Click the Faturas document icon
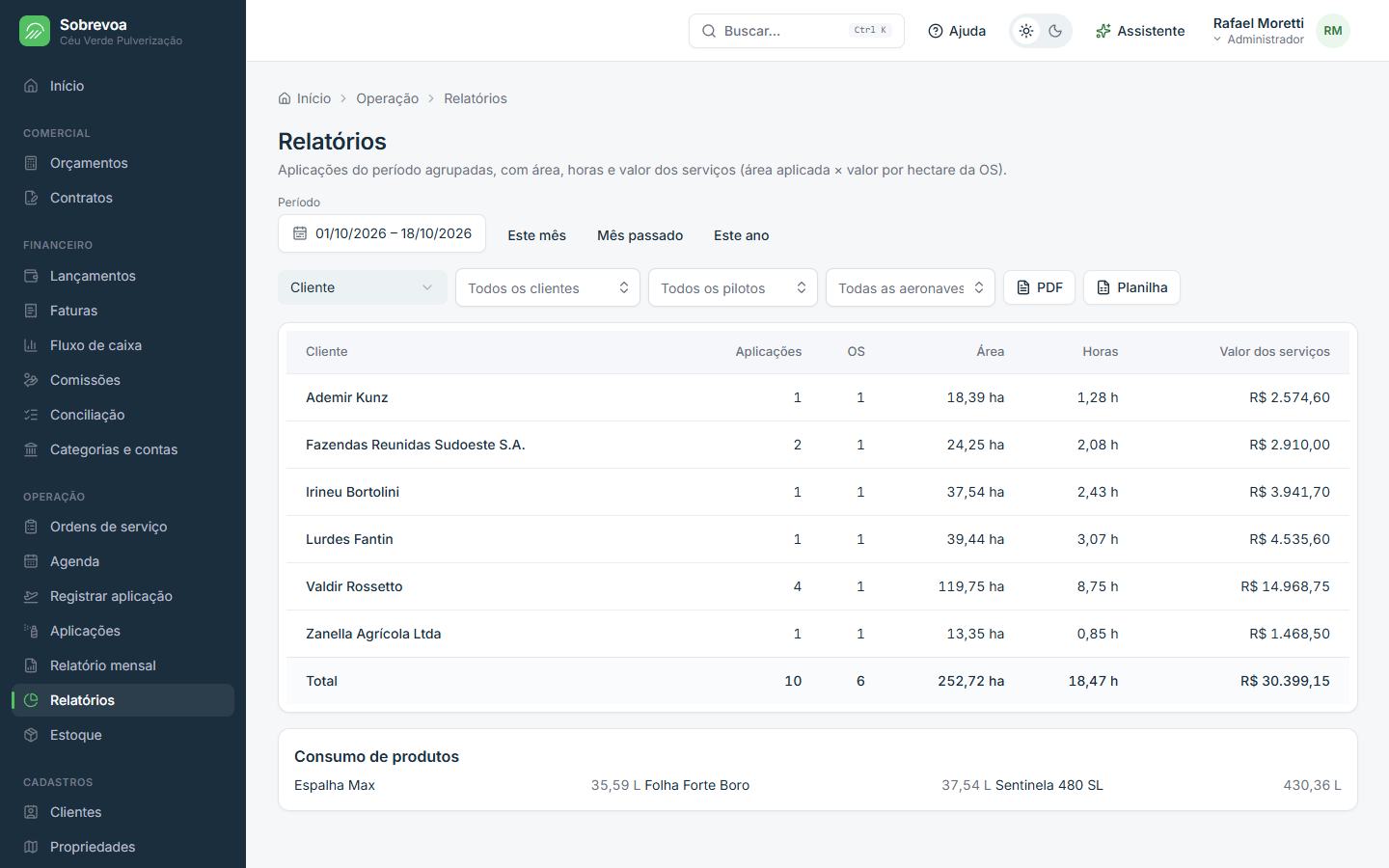The height and width of the screenshot is (868, 1389). pyautogui.click(x=31, y=311)
